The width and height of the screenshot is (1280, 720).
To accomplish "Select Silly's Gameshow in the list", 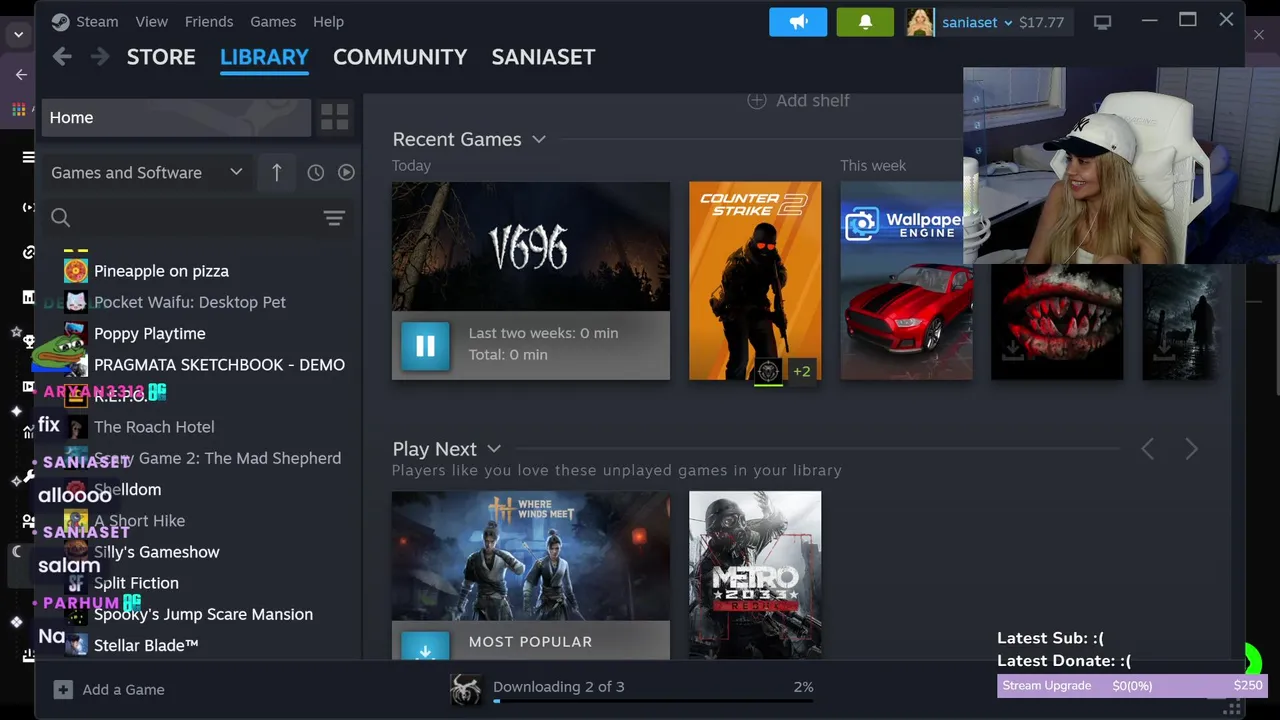I will click(156, 552).
